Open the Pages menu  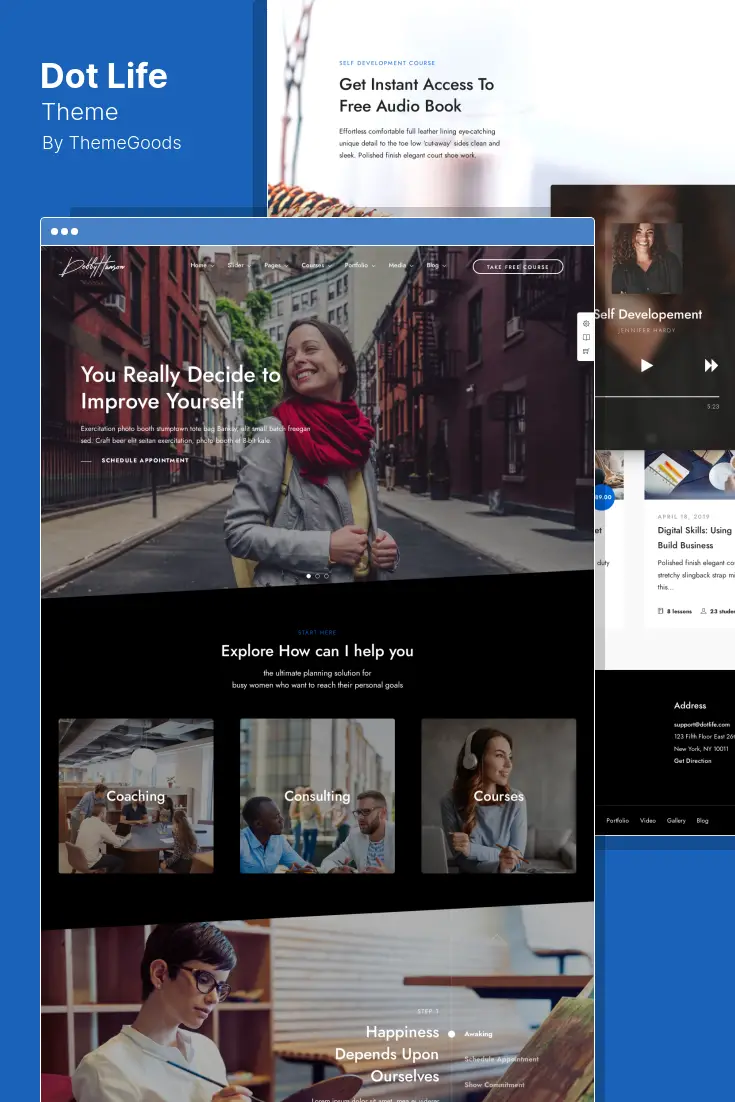tap(276, 266)
